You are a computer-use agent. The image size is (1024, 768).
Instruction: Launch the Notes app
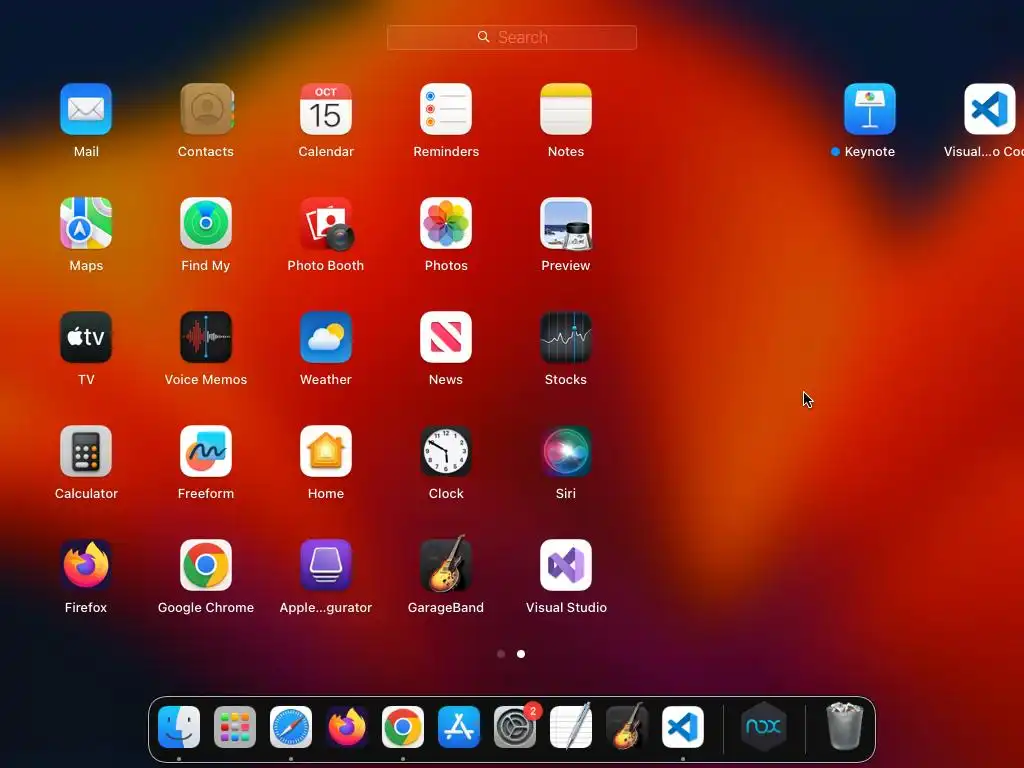click(566, 109)
